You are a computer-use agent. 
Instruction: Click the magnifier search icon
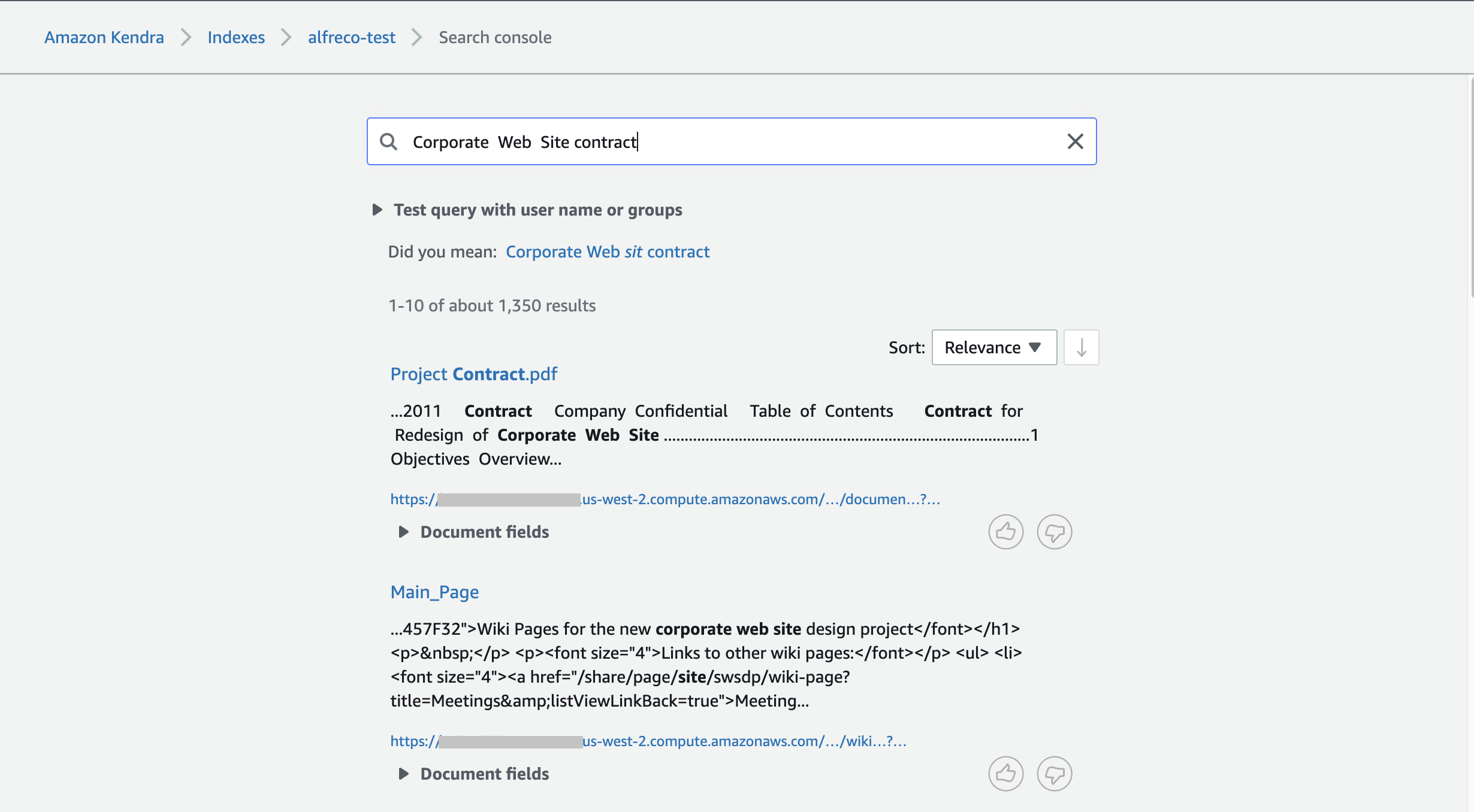point(389,142)
